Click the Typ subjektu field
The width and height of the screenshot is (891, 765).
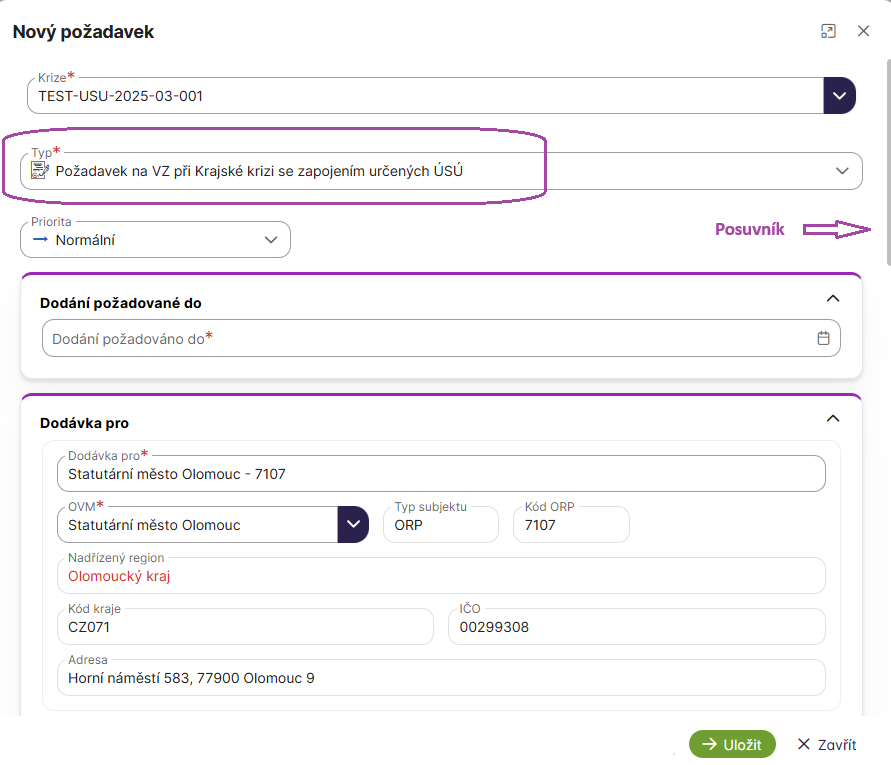(440, 524)
